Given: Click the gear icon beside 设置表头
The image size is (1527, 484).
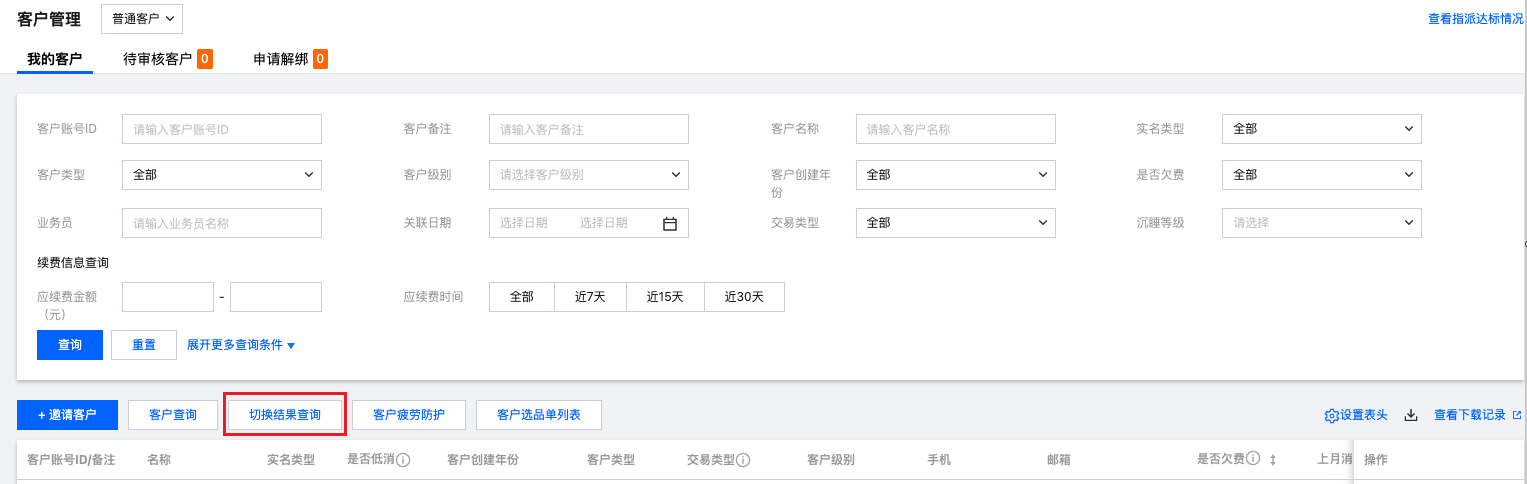Looking at the screenshot, I should point(1331,415).
